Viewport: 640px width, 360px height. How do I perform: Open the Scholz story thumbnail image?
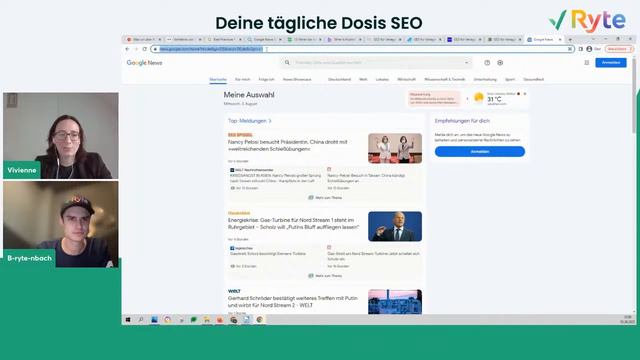395,226
